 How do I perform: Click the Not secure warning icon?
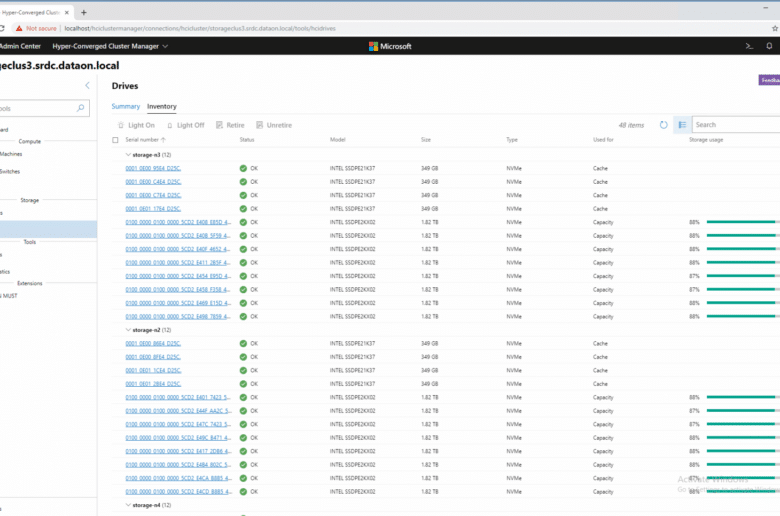[19, 28]
